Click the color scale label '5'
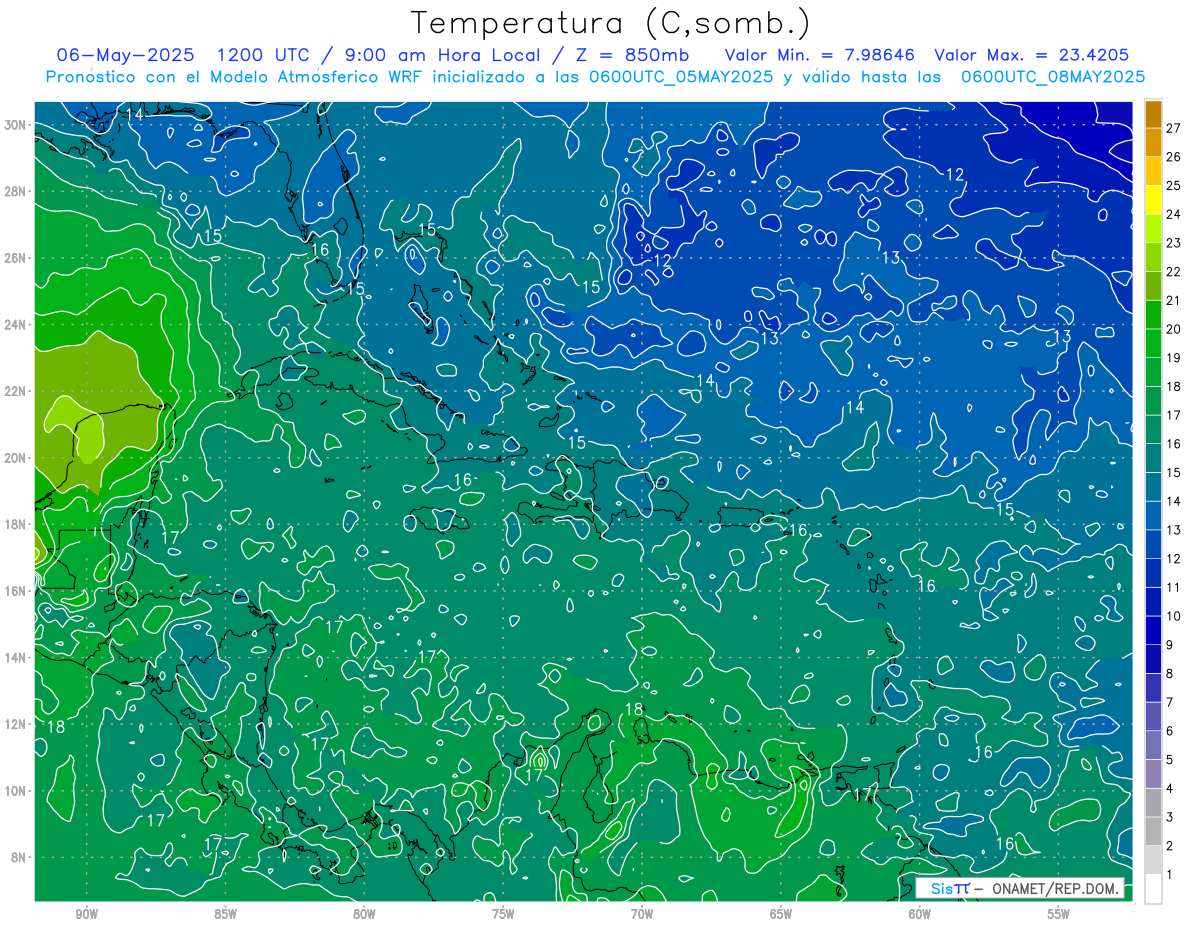1200x927 pixels. click(1171, 760)
